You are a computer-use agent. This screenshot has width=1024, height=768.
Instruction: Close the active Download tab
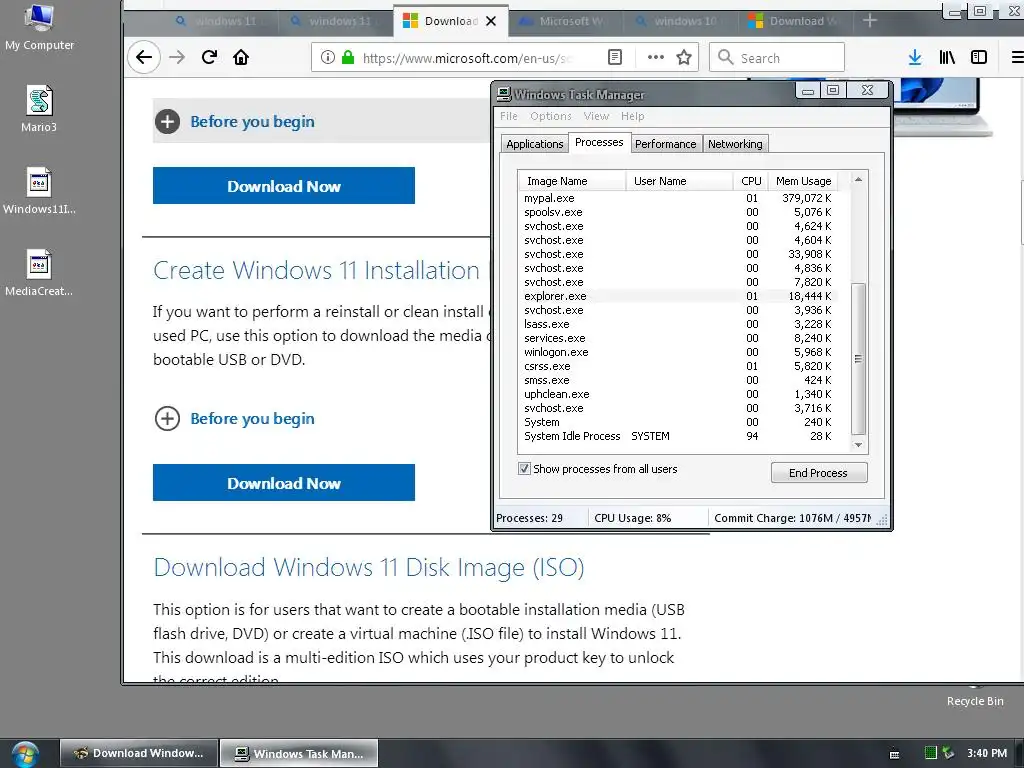click(491, 21)
